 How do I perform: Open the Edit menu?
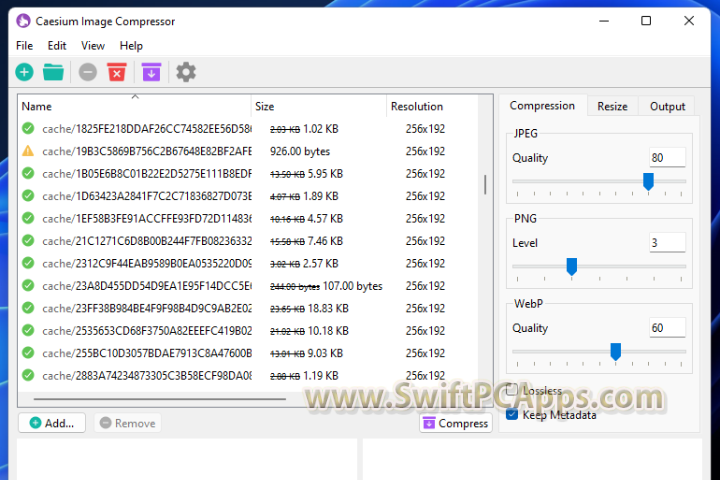tap(57, 46)
